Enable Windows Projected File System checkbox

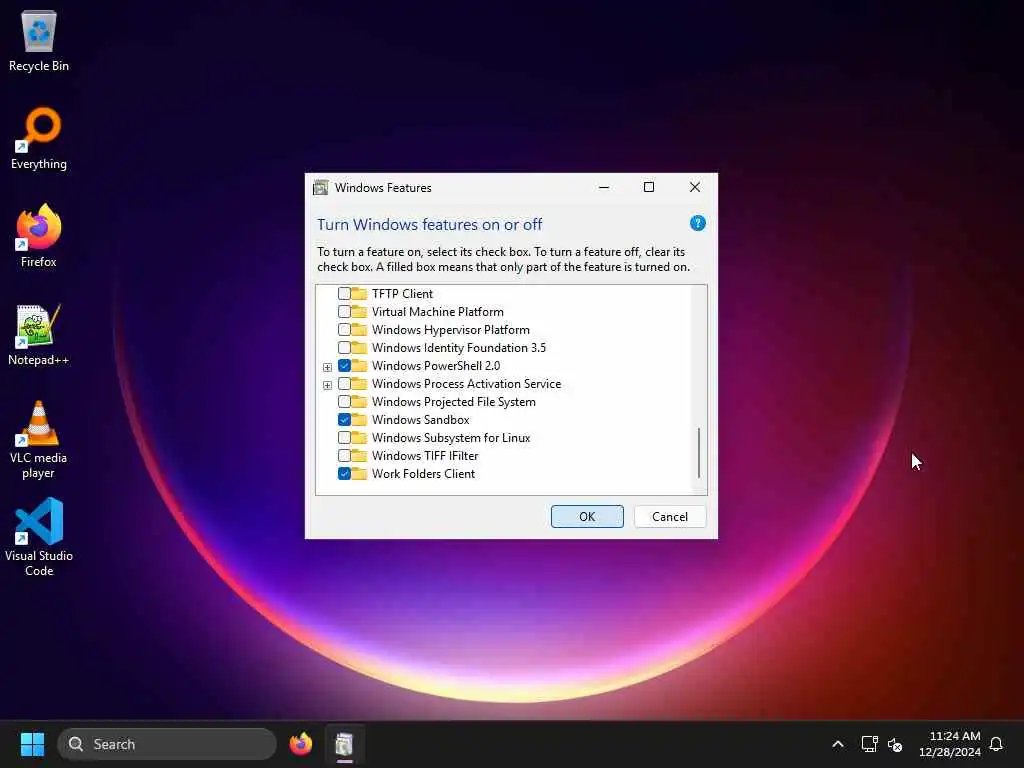[x=344, y=402]
